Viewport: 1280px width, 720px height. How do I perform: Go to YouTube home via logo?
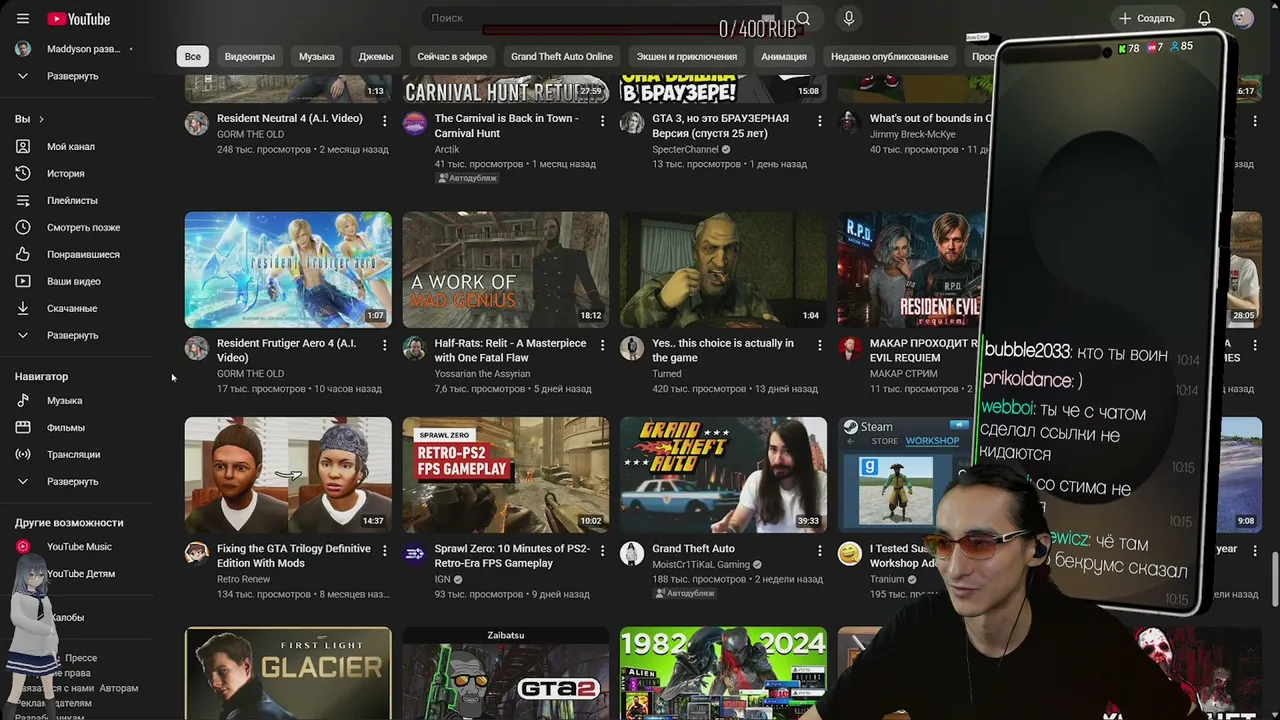pos(78,19)
